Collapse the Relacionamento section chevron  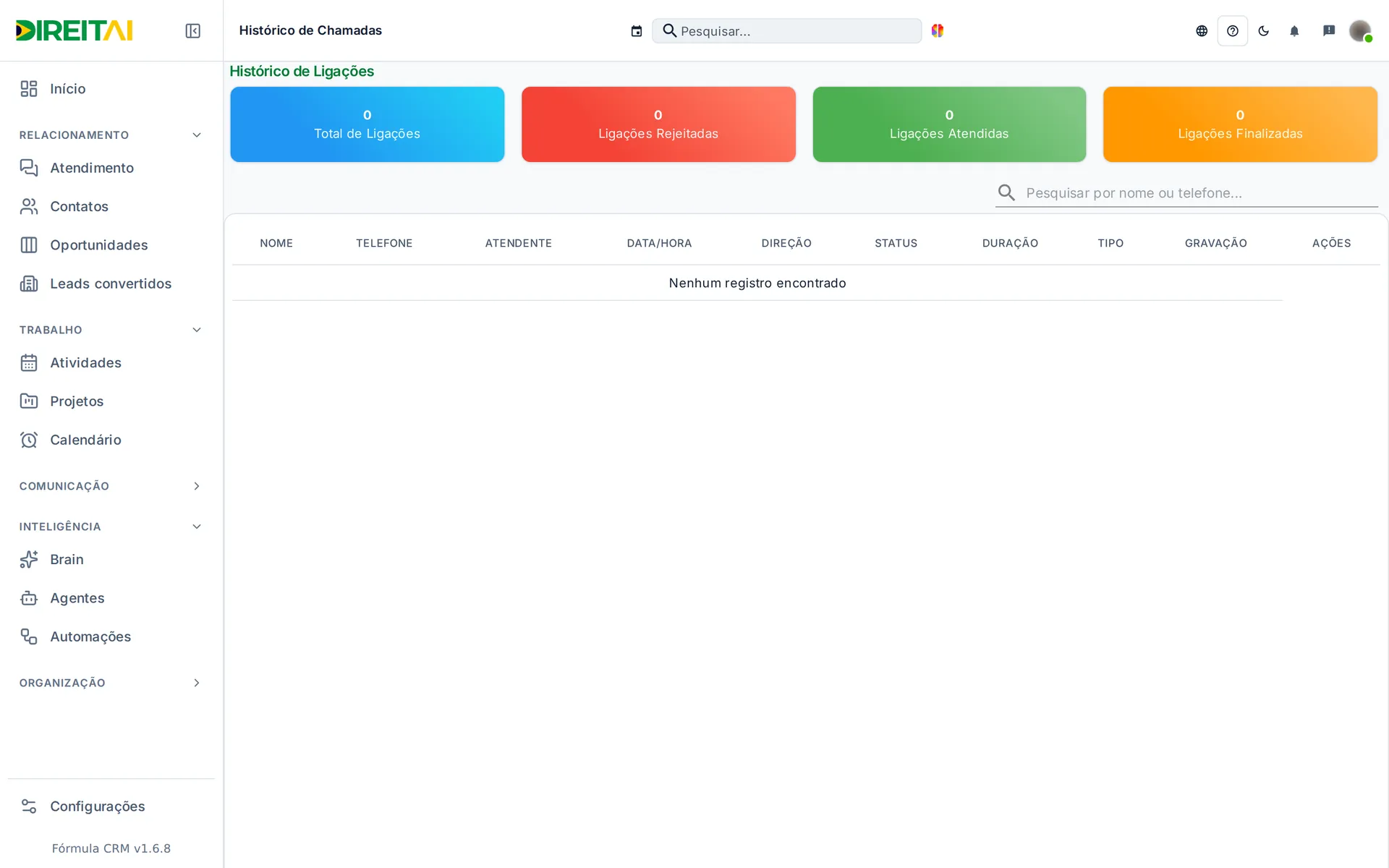197,135
